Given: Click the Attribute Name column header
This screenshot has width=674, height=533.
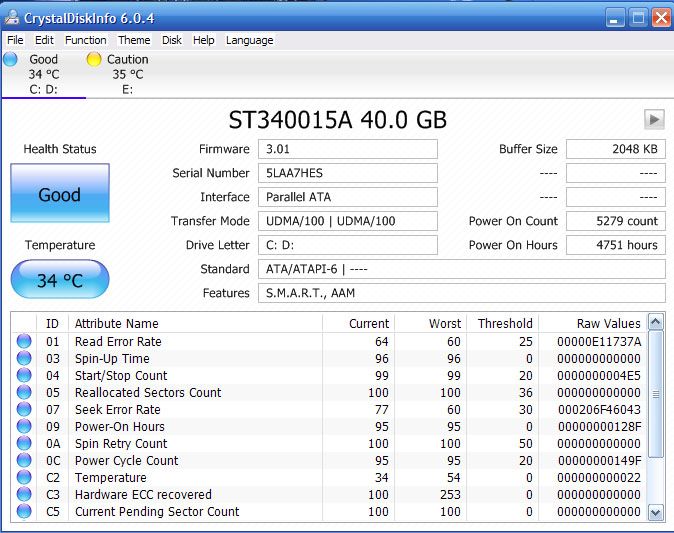Looking at the screenshot, I should click(195, 323).
